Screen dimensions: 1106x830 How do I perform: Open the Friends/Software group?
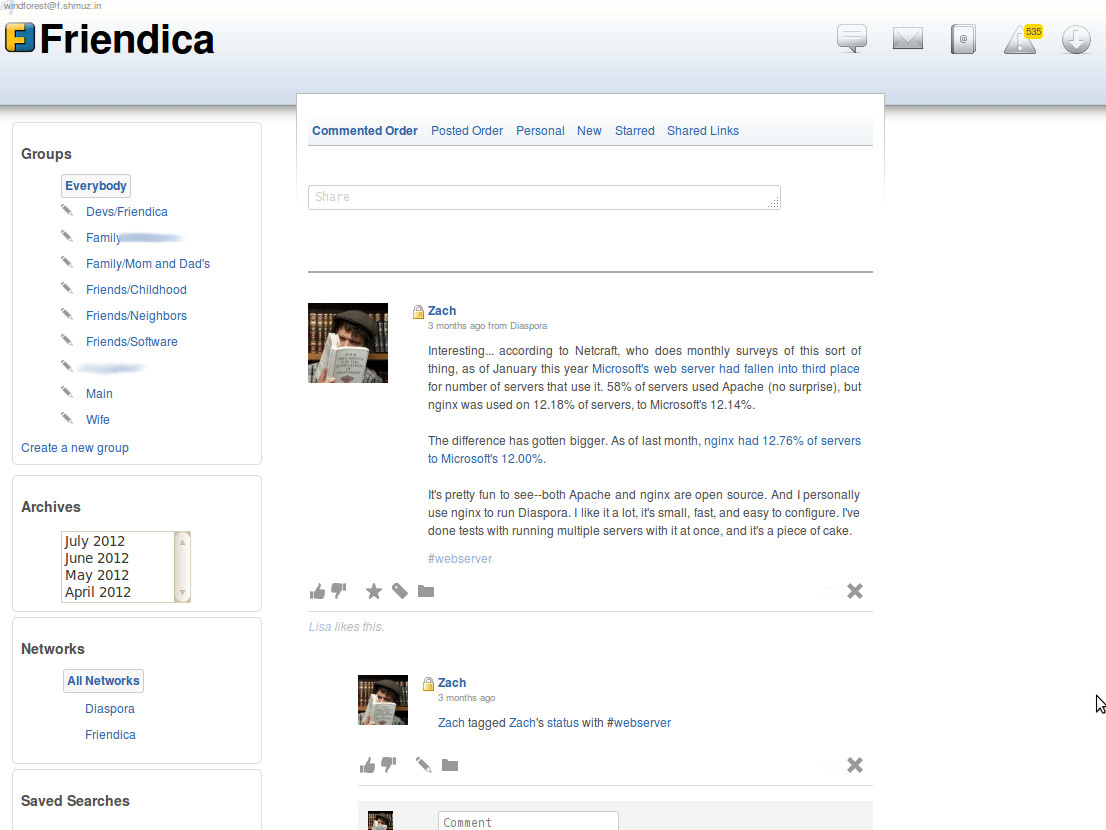pyautogui.click(x=132, y=342)
